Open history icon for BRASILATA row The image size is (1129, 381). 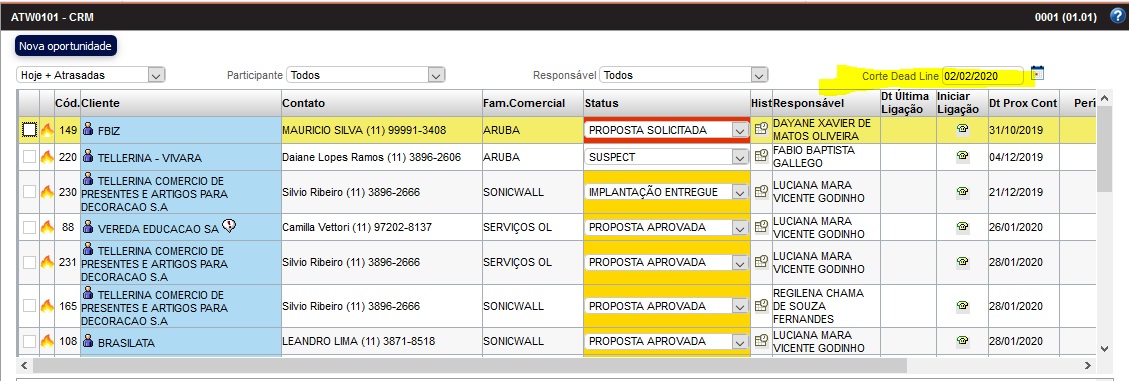pos(761,341)
